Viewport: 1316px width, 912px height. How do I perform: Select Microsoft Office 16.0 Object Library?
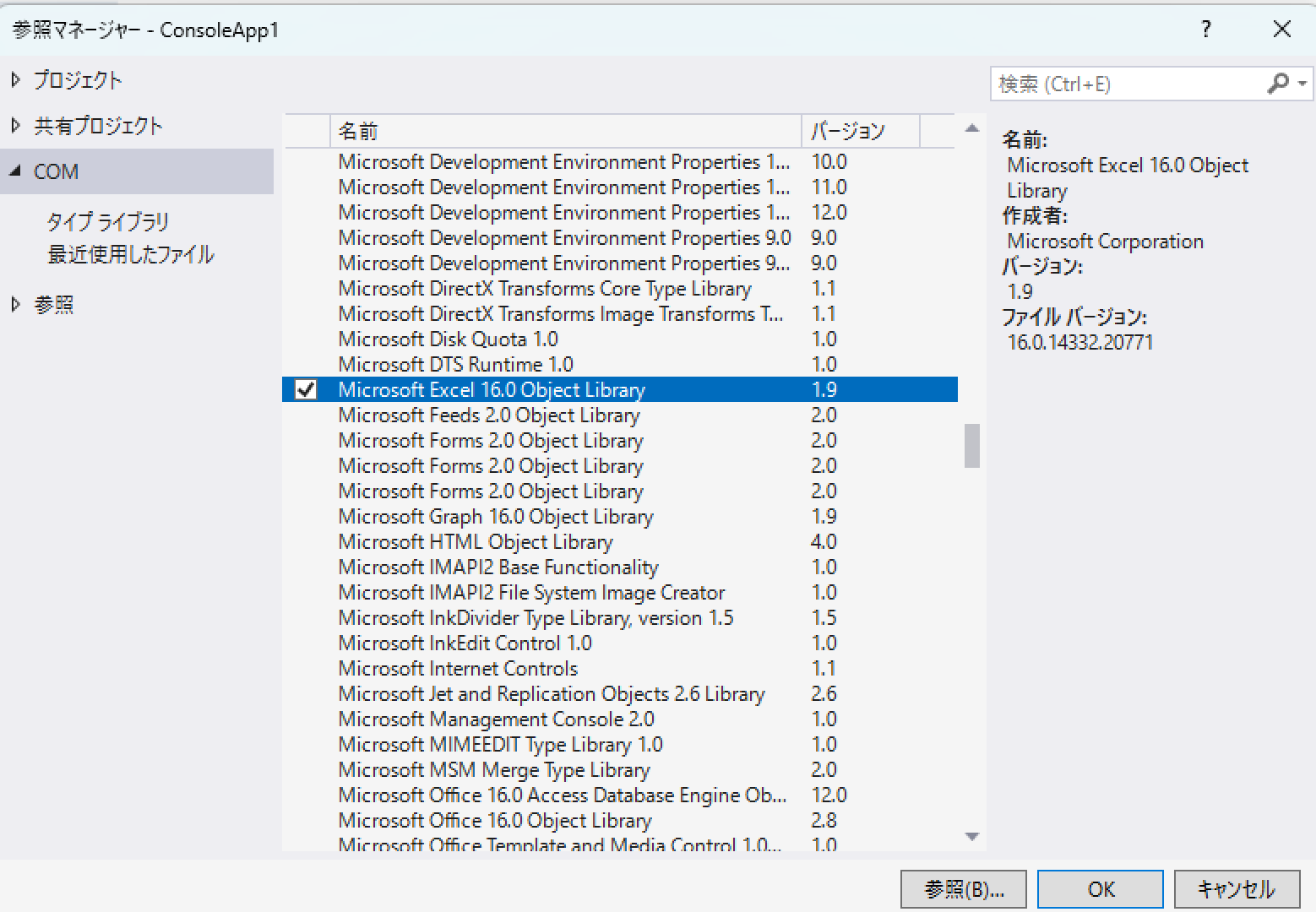point(620,820)
